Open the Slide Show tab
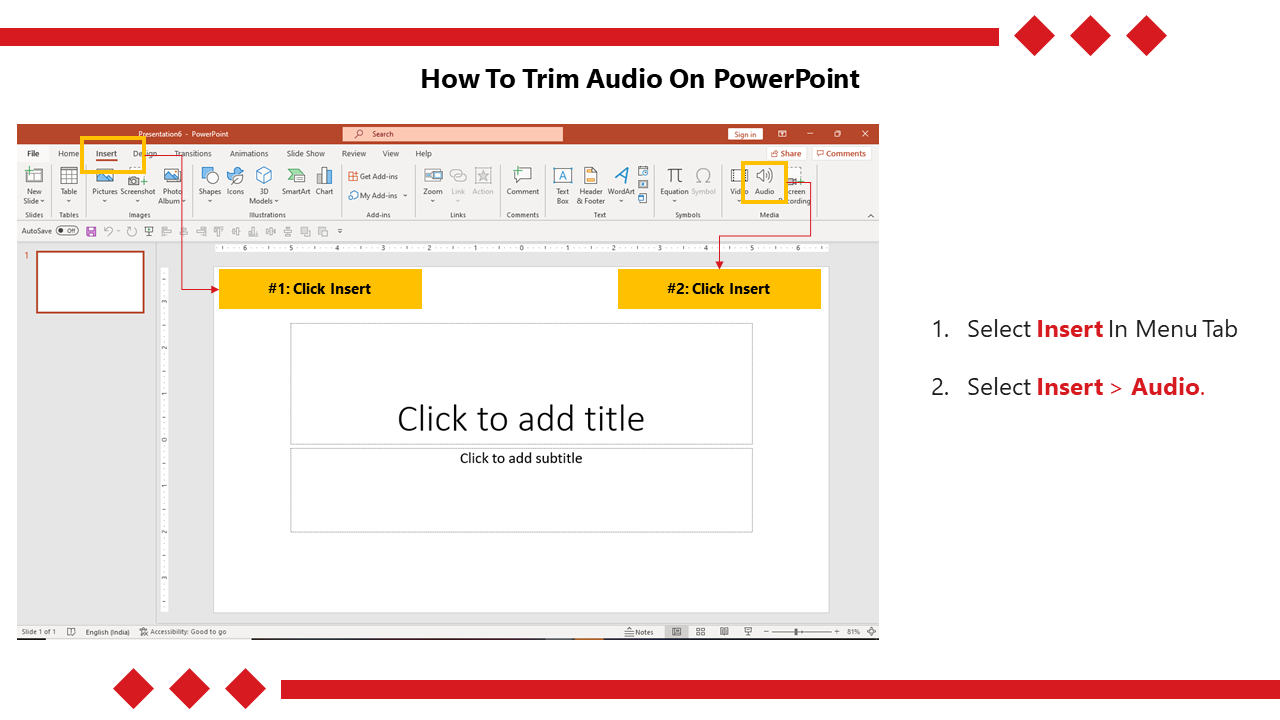The height and width of the screenshot is (720, 1280). tap(306, 154)
